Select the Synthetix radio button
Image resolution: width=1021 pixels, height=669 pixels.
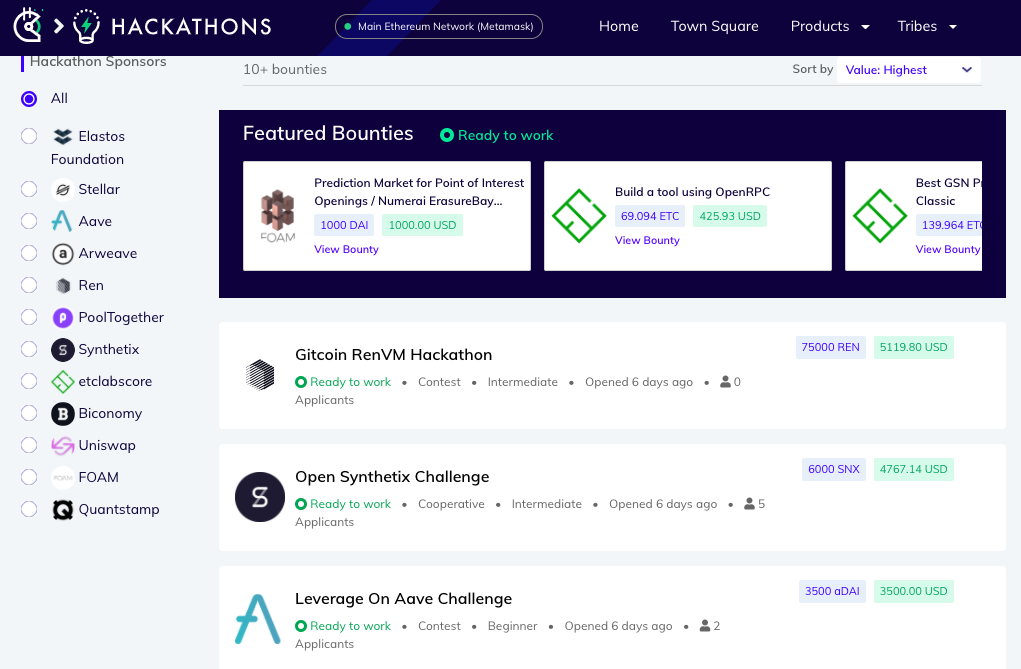pyautogui.click(x=29, y=350)
